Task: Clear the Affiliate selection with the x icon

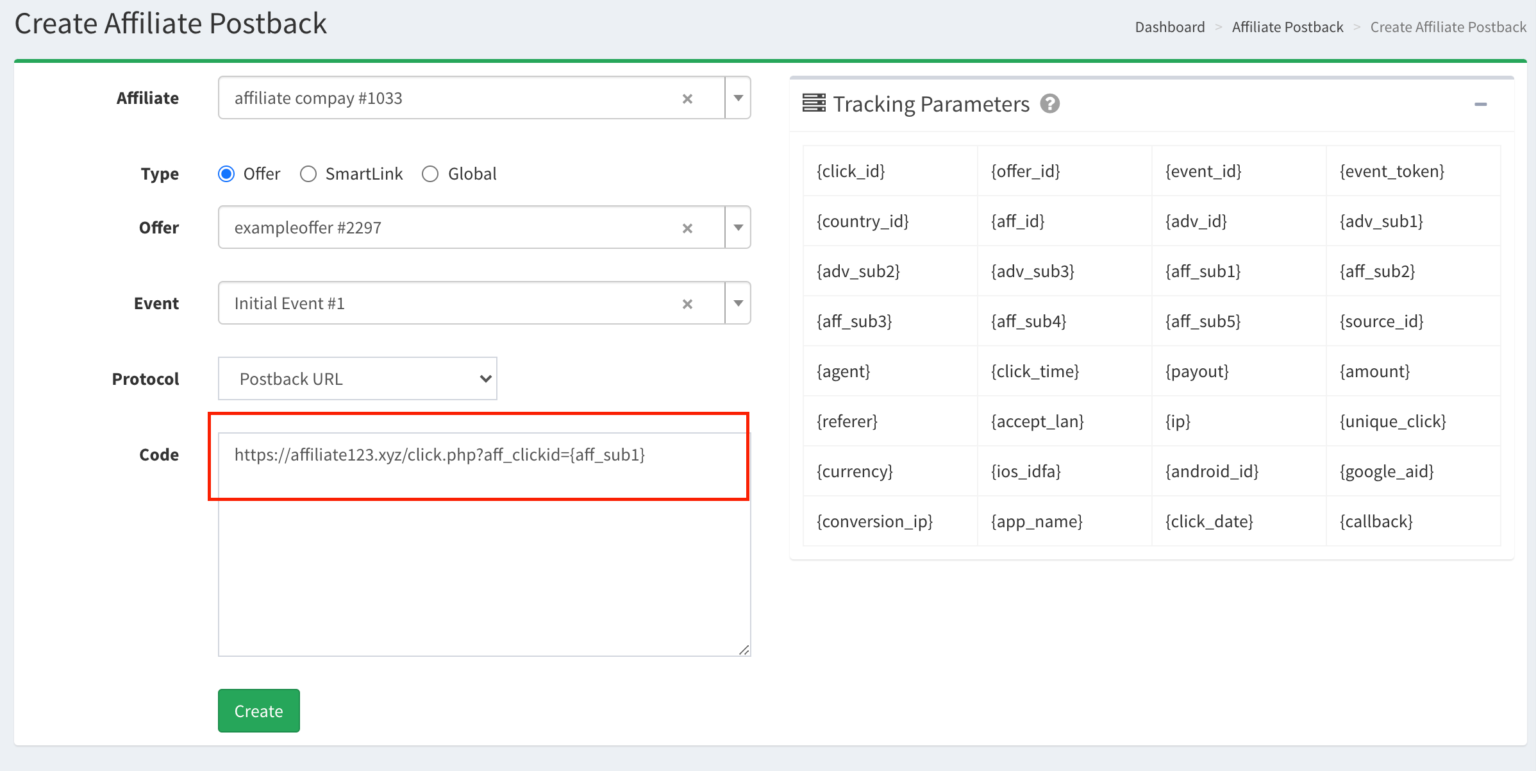Action: click(687, 98)
